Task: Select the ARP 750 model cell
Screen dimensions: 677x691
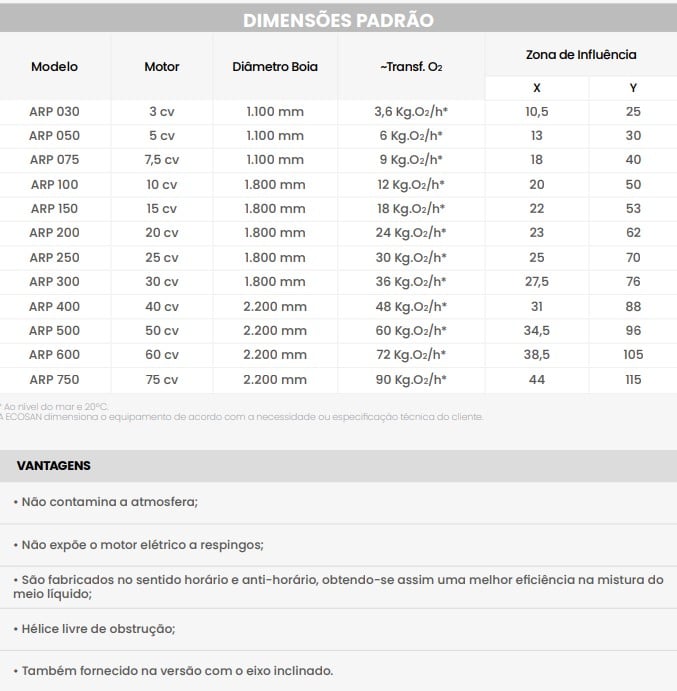Action: [x=54, y=379]
